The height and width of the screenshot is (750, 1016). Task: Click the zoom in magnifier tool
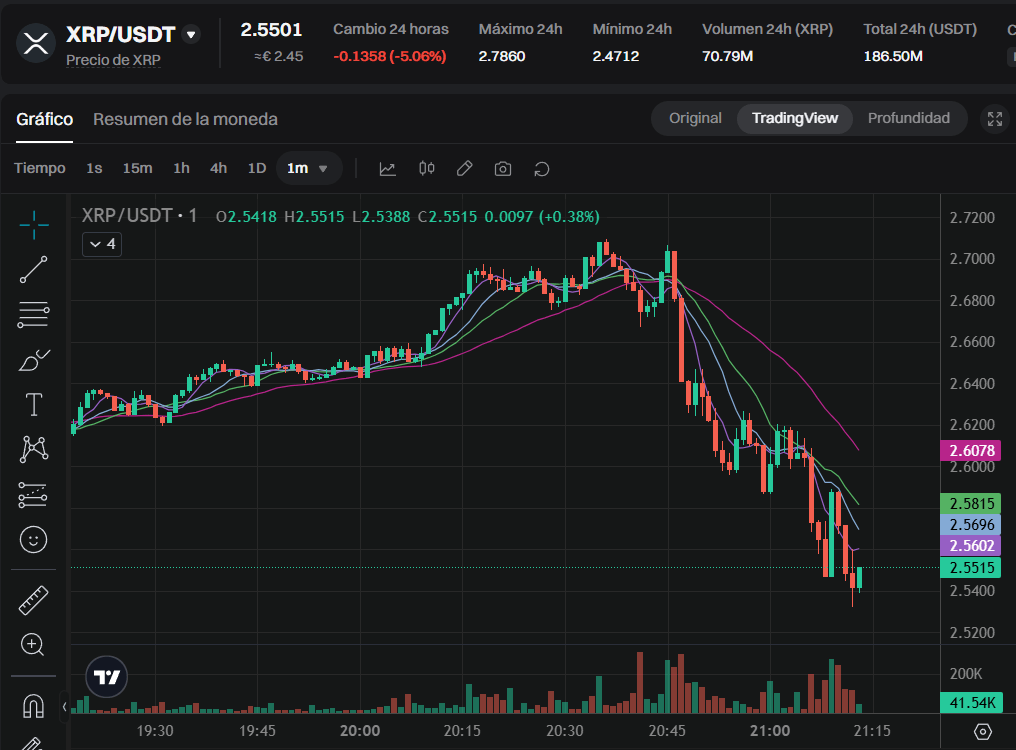pos(34,645)
